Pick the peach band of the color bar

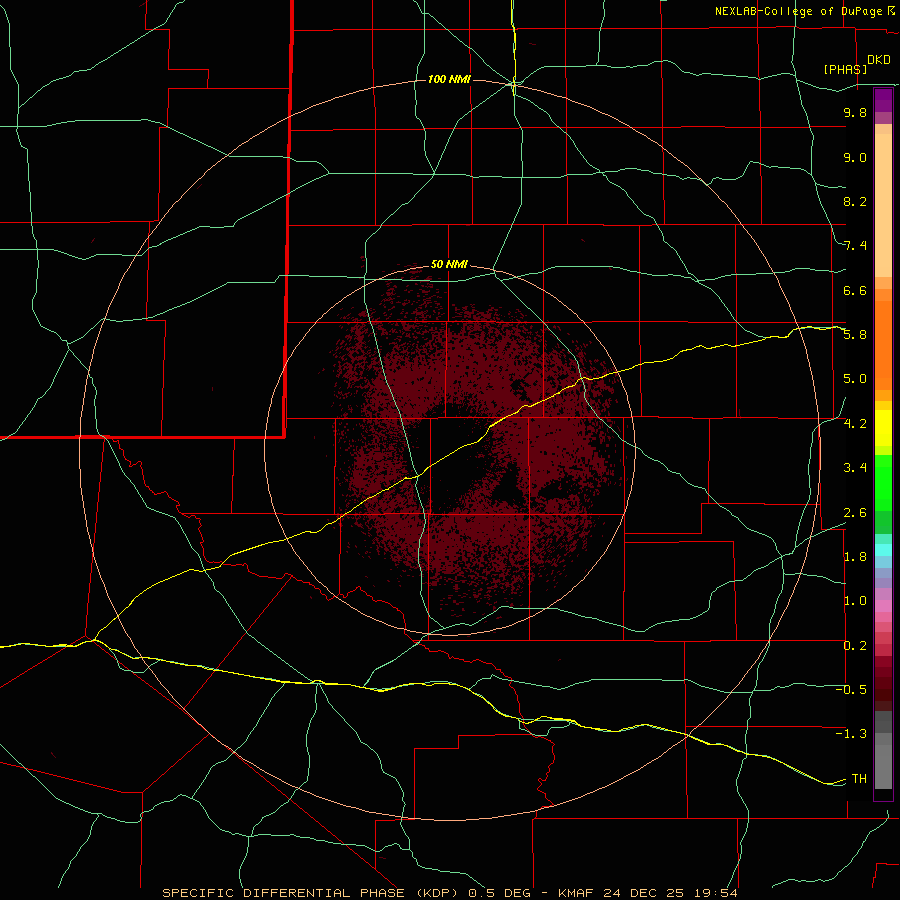pos(883,205)
